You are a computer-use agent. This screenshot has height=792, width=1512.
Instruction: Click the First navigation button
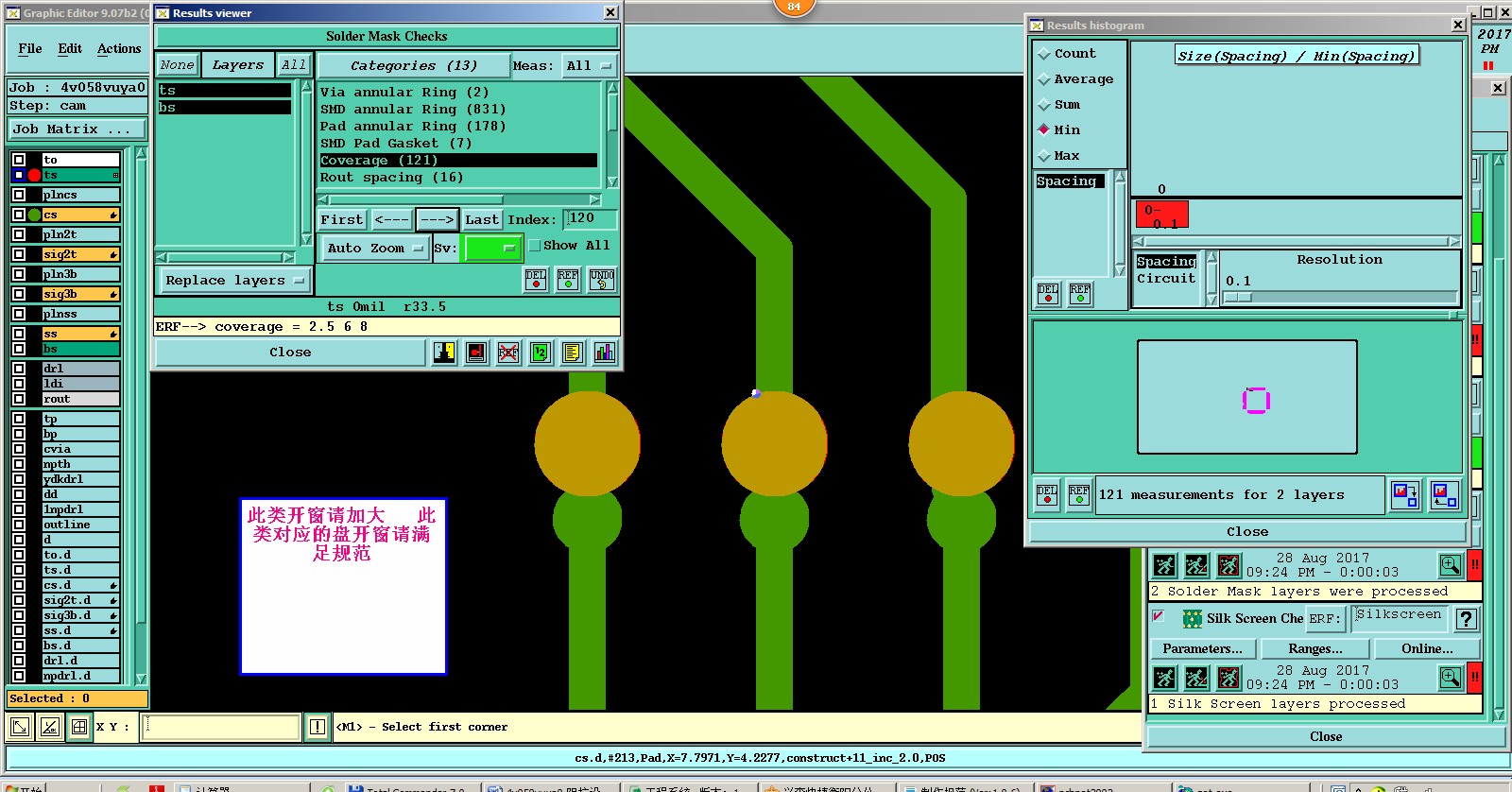(341, 219)
